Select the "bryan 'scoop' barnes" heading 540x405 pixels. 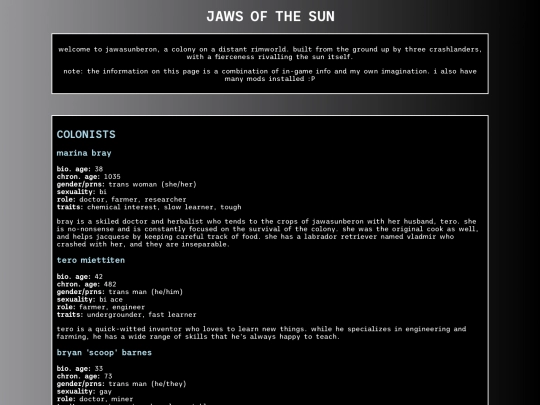104,353
